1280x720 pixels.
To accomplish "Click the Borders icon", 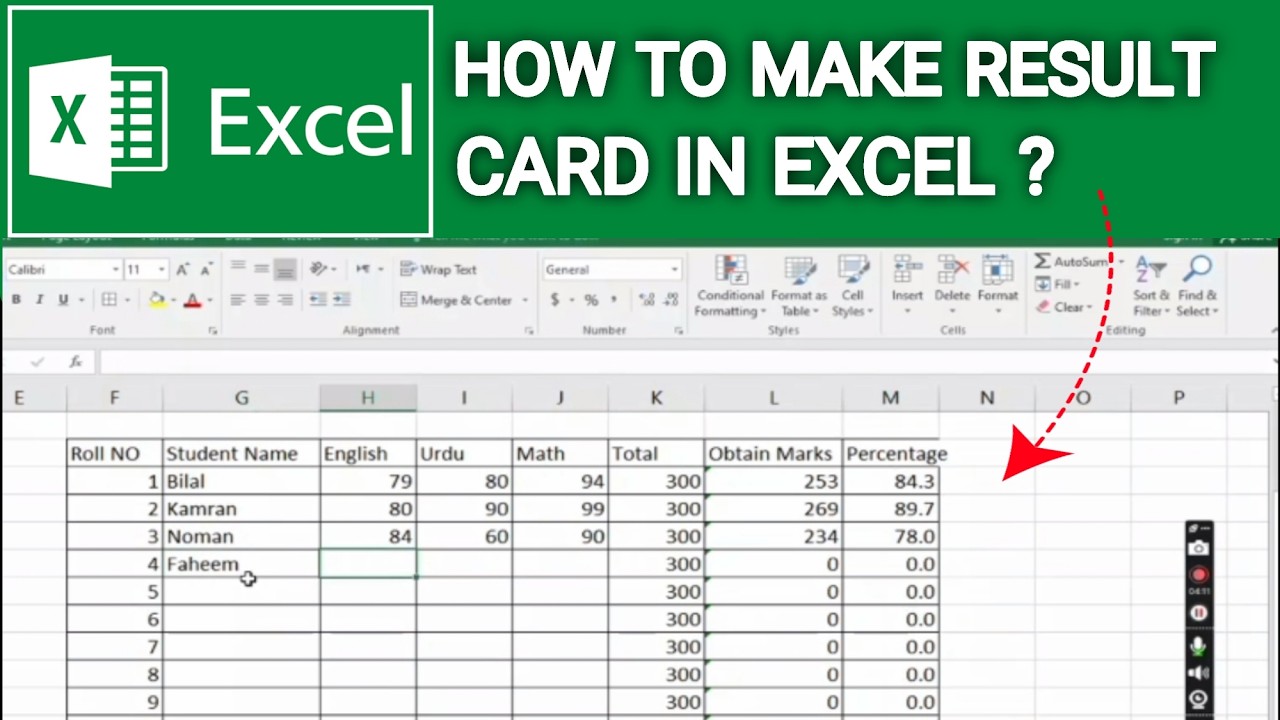I will (109, 300).
